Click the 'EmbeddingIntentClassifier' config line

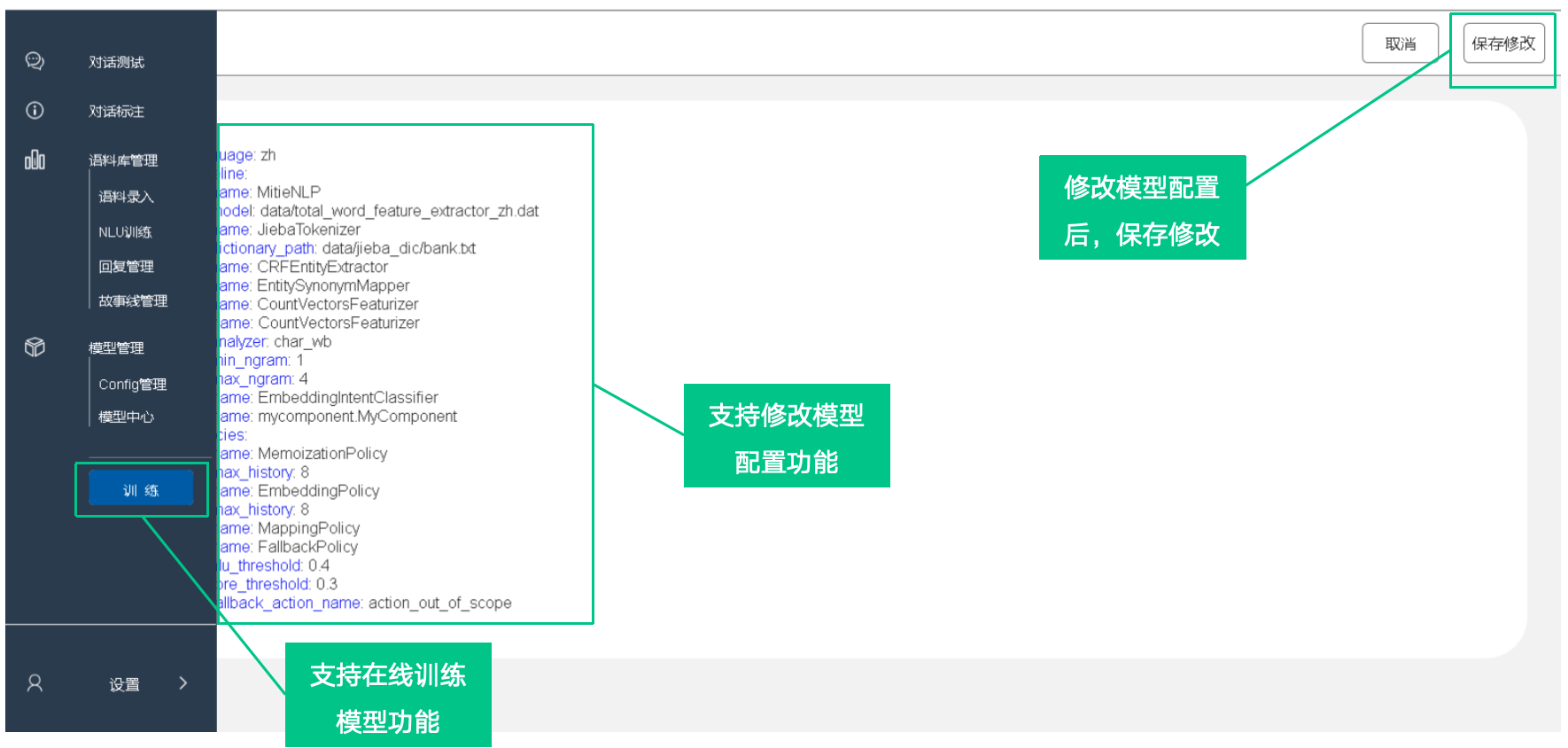click(348, 398)
